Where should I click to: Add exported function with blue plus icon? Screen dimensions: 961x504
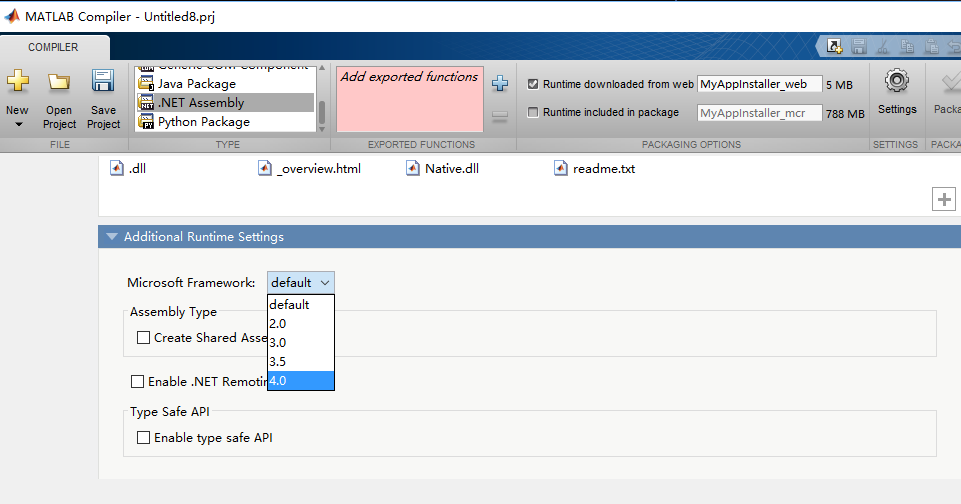[500, 84]
